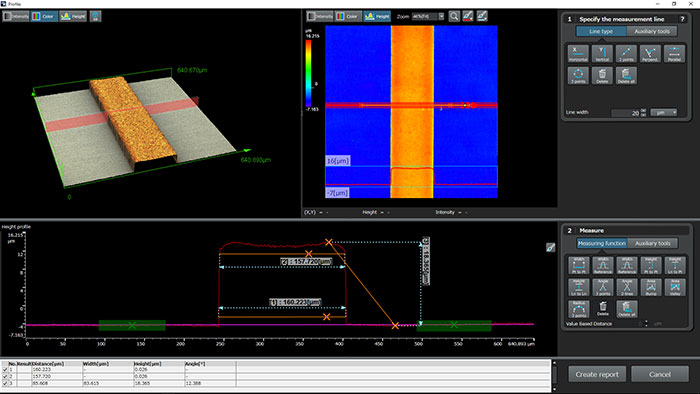Select the first Width Reference measuring tool
This screenshot has height=394, width=700.
point(603,265)
